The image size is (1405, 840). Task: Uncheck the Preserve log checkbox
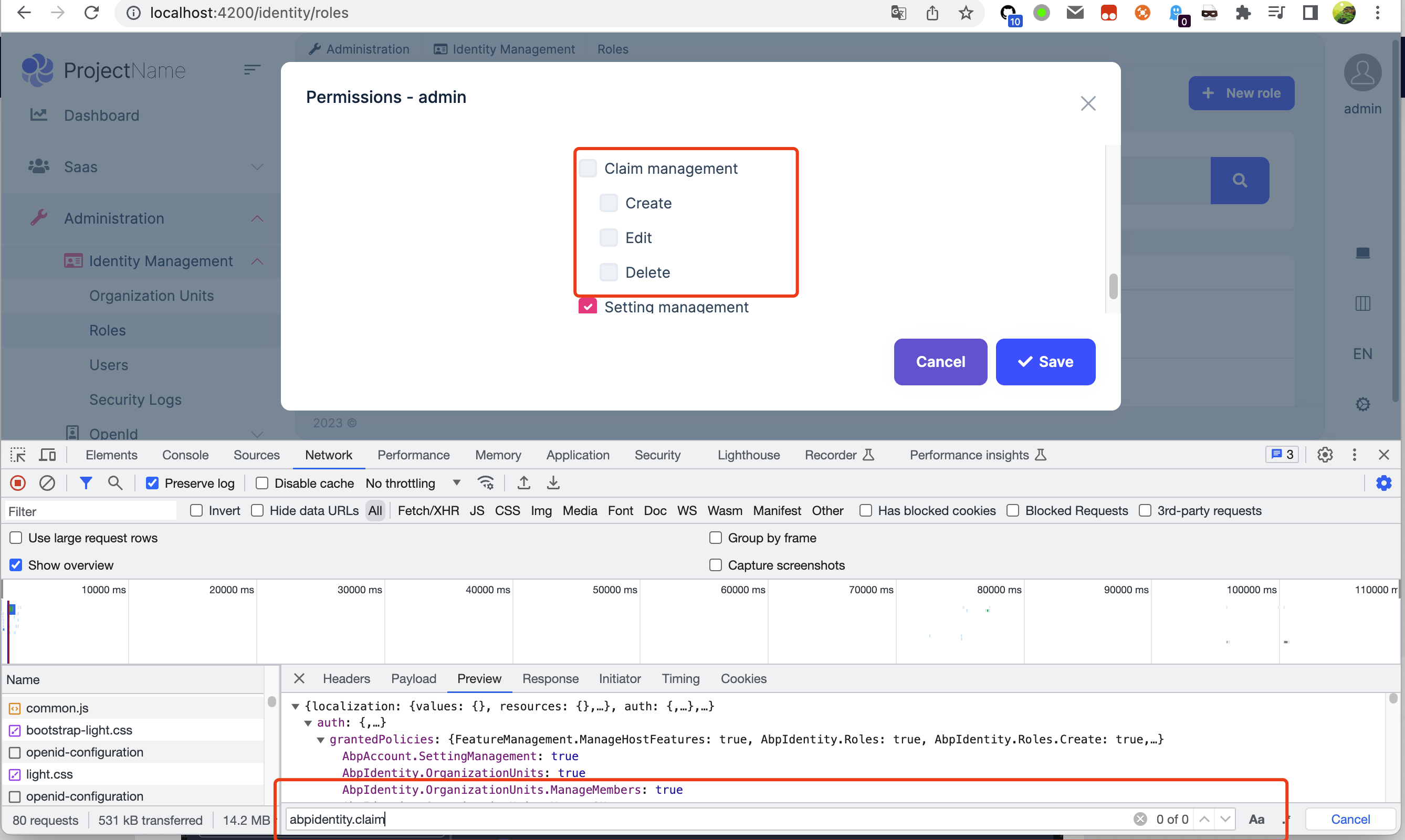(152, 483)
